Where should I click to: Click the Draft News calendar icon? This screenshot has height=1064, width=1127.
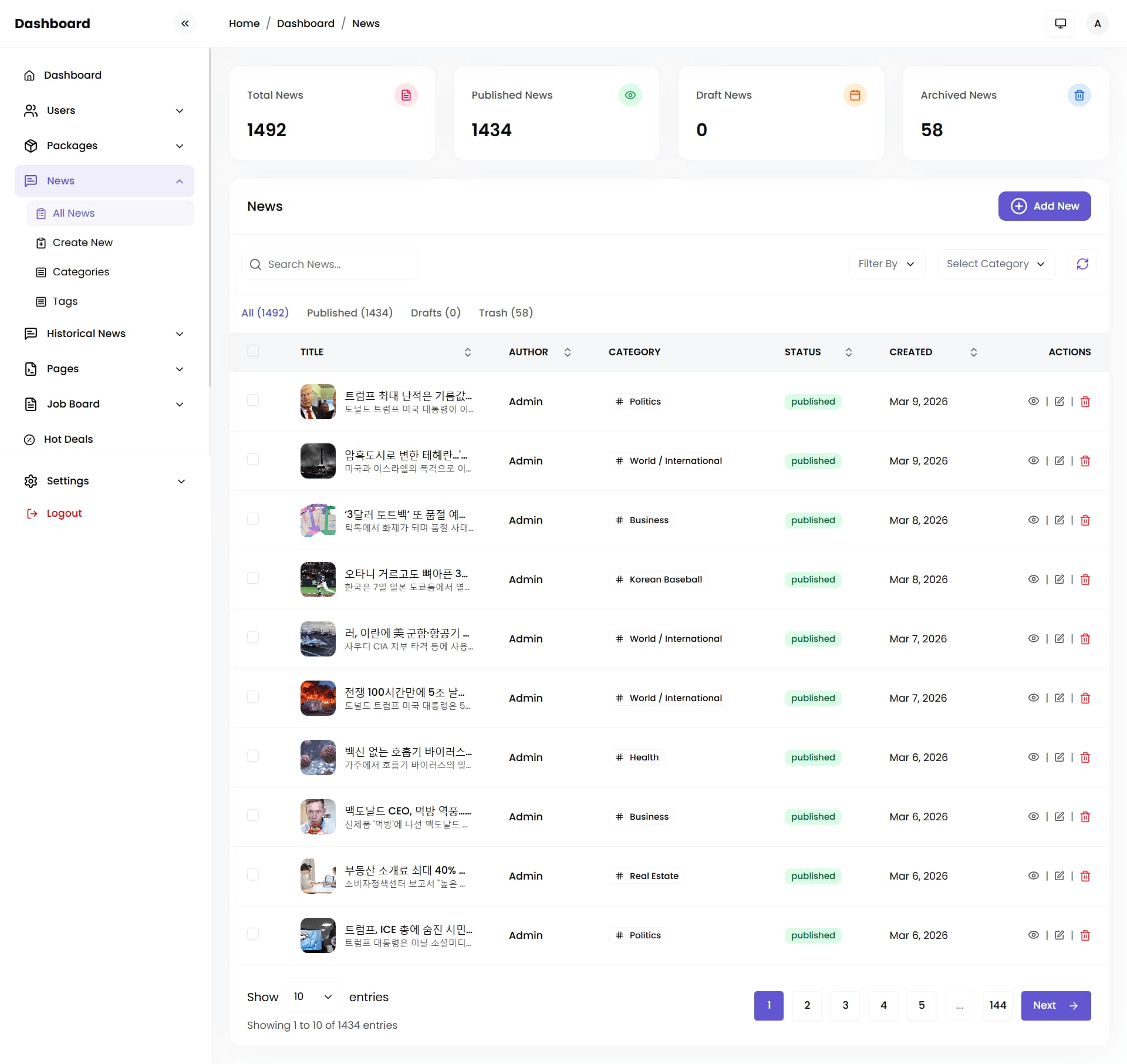855,95
